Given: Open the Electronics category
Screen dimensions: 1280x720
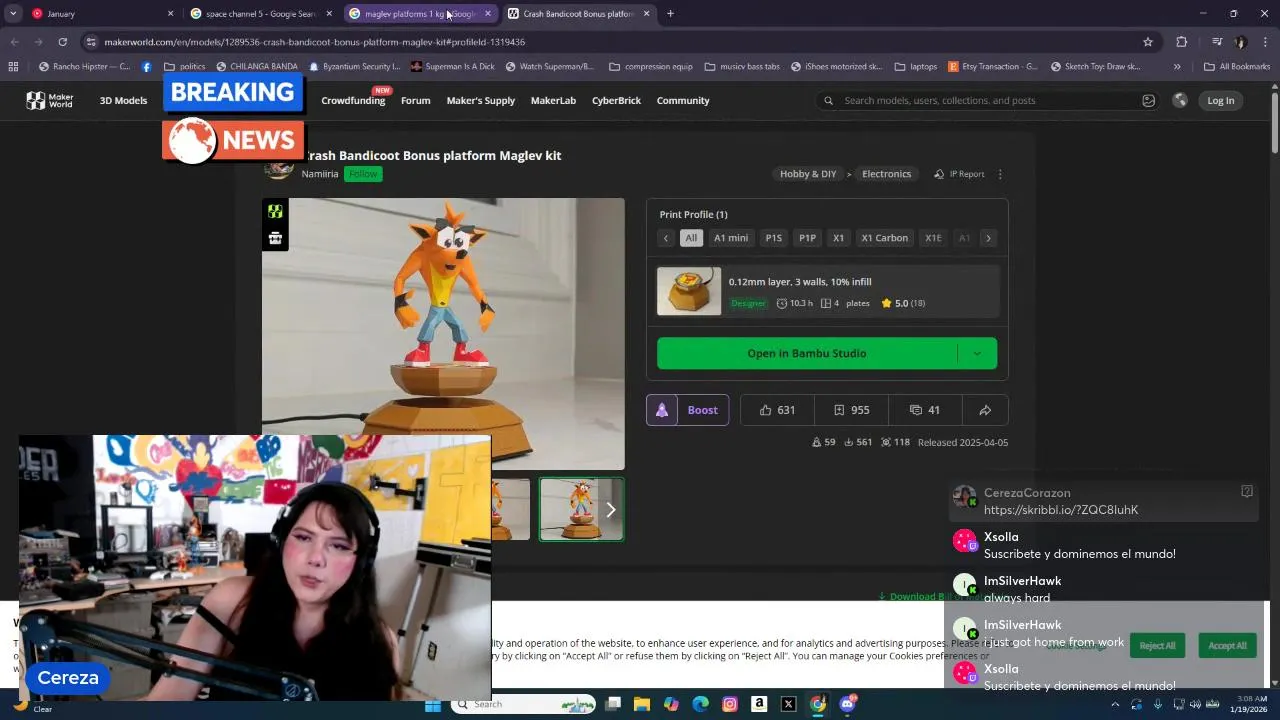Looking at the screenshot, I should tap(887, 174).
